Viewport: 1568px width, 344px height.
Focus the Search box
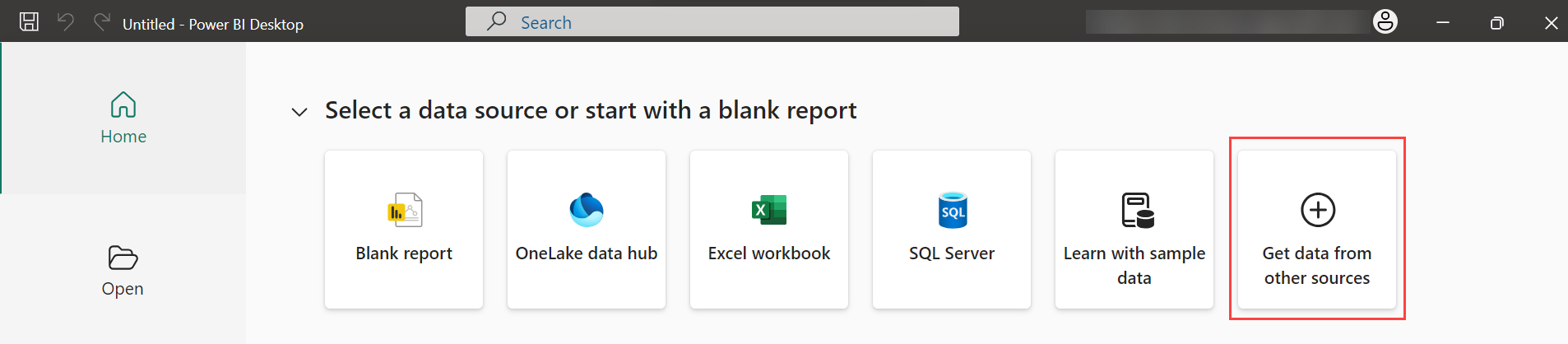click(x=724, y=22)
